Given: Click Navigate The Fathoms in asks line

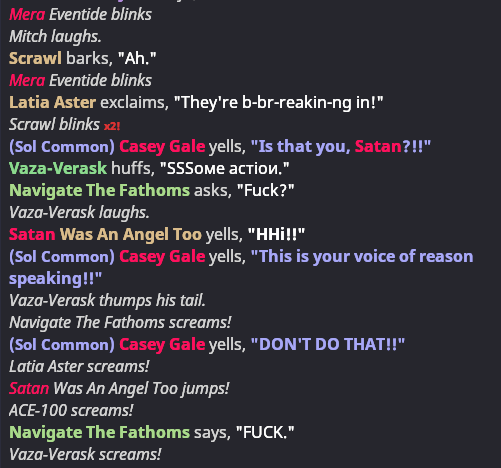Looking at the screenshot, I should point(99,191).
